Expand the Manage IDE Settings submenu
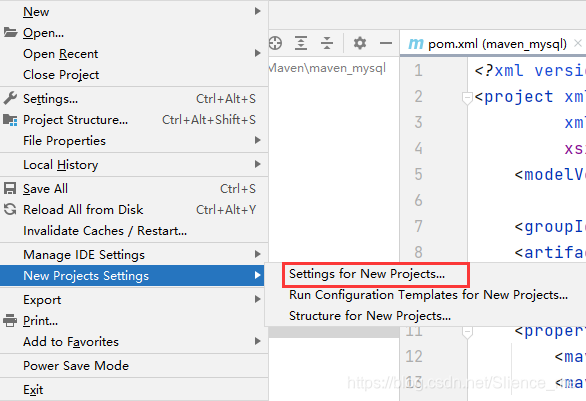The width and height of the screenshot is (586, 401). click(257, 255)
